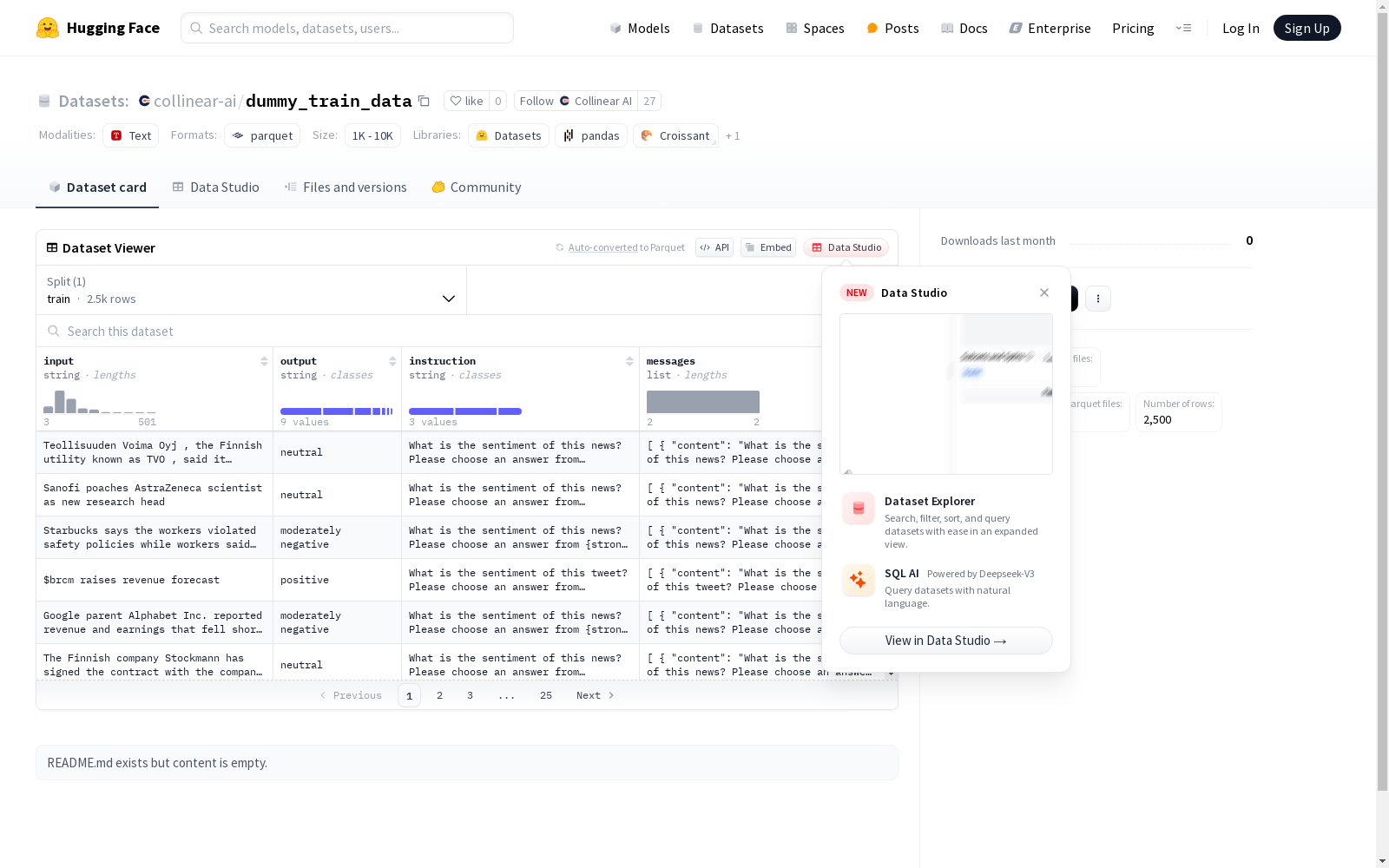Select the Text modality tag

(x=131, y=135)
